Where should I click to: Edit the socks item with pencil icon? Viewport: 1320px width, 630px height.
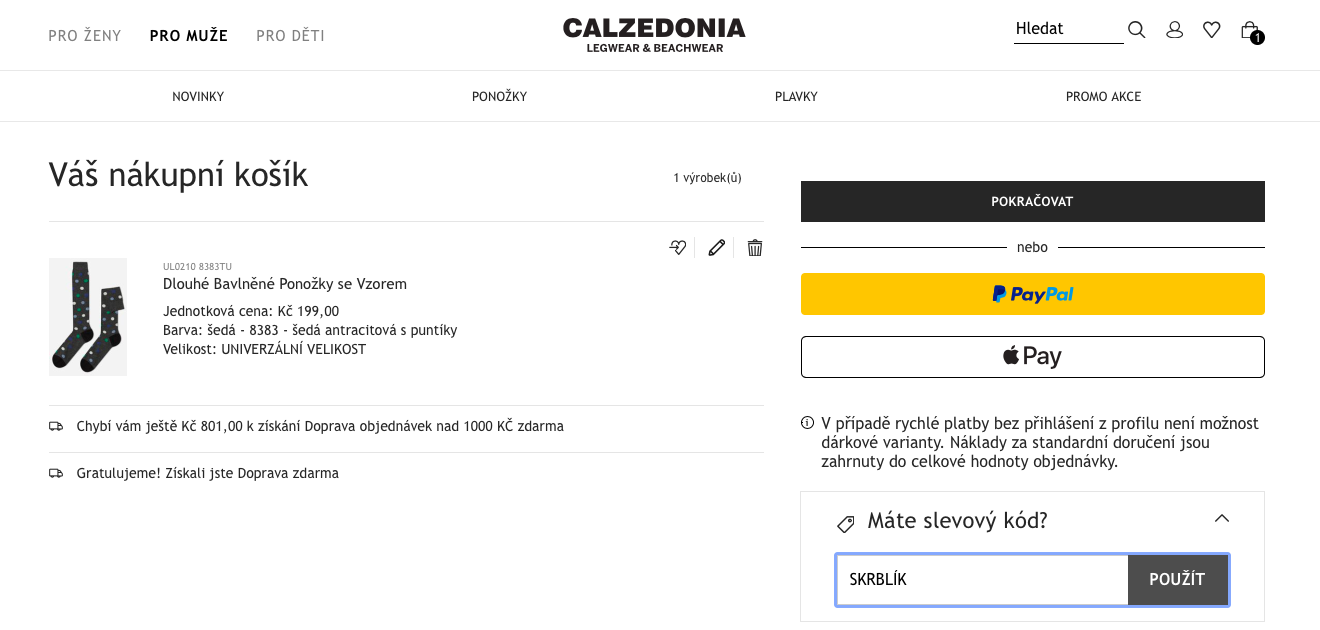click(x=716, y=247)
